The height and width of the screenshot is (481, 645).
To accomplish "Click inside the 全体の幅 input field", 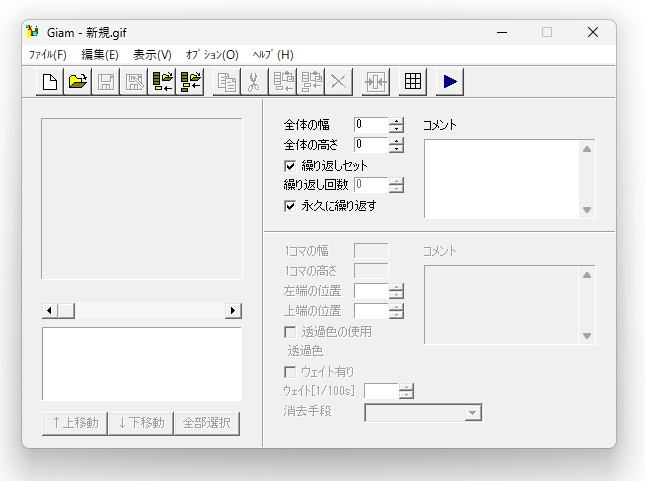I will coord(370,125).
